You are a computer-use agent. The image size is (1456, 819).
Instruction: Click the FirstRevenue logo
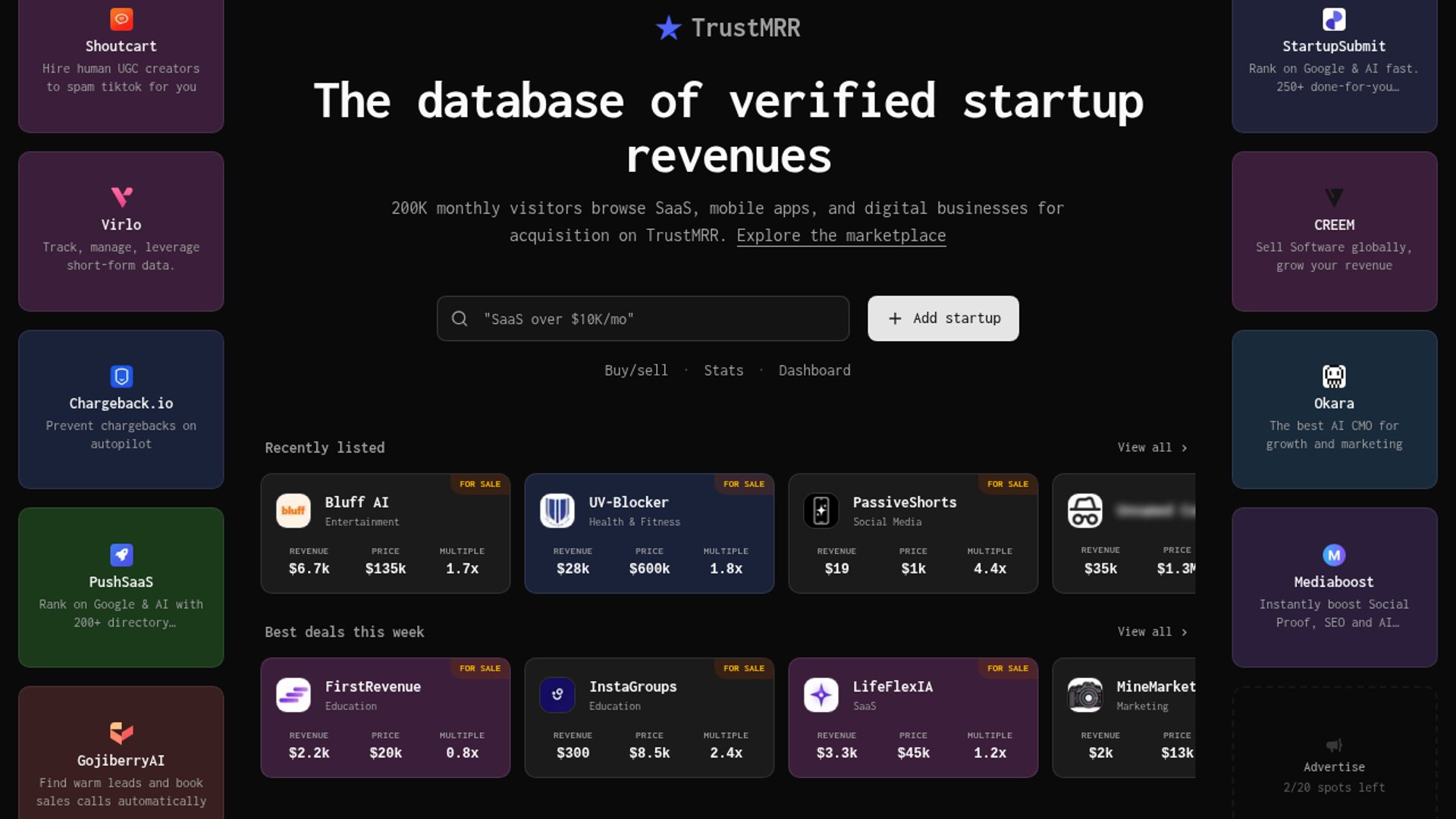coord(293,695)
